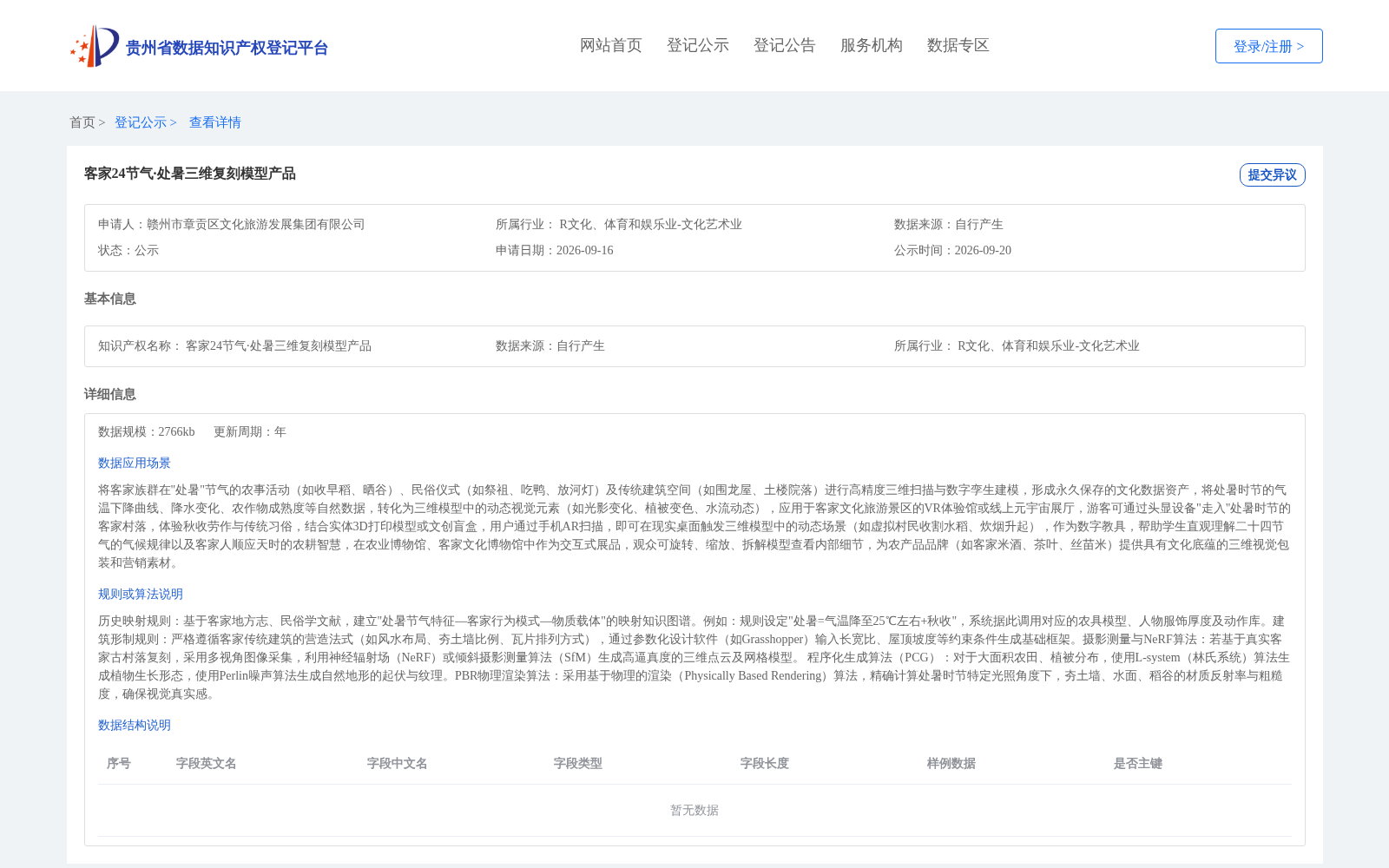This screenshot has width=1389, height=868.
Task: Click 查看详情 breadcrumb link
Action: [x=215, y=122]
